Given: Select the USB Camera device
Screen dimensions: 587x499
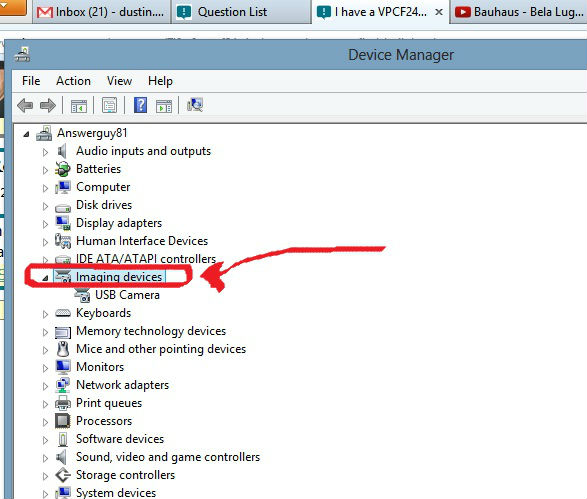Looking at the screenshot, I should [x=127, y=295].
